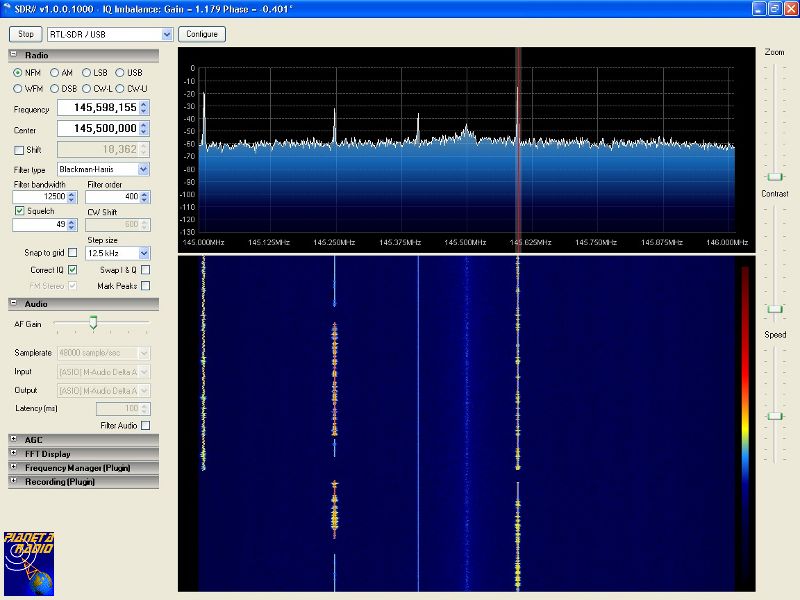800x600 pixels.
Task: Expand the AGC panel
Action: [x=14, y=439]
